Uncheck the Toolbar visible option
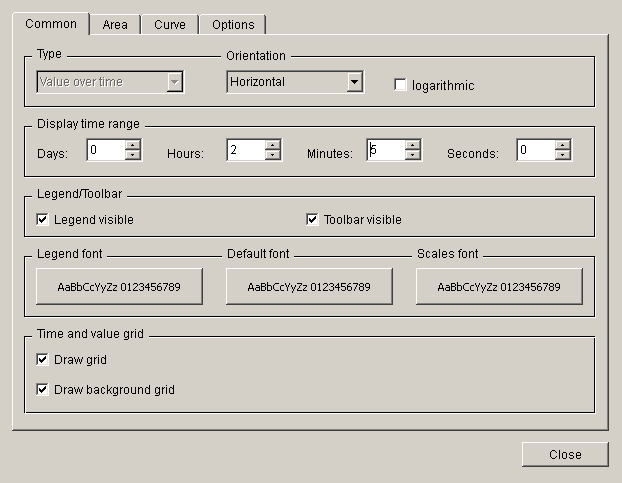 coord(313,219)
